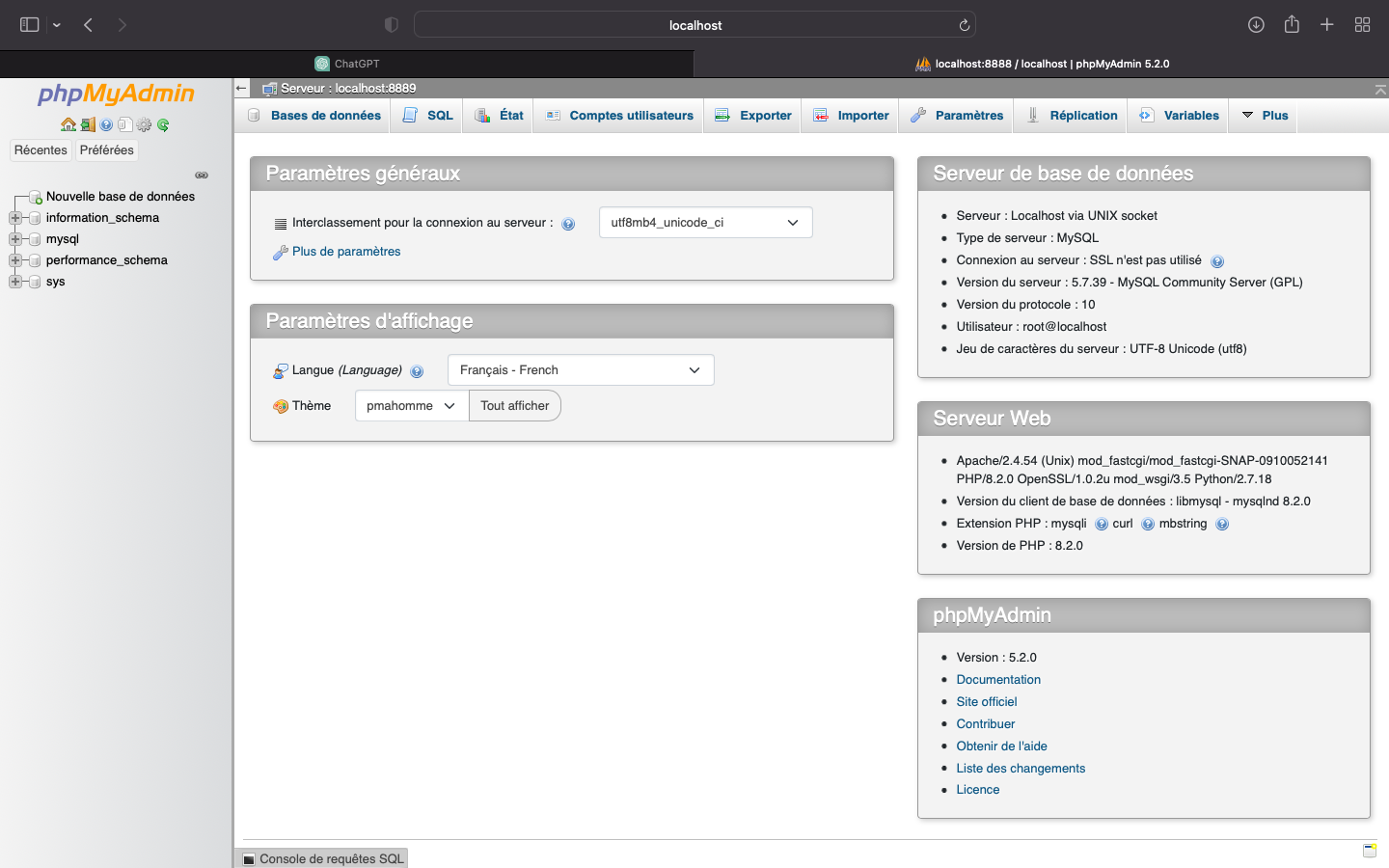Open the MySQL documentation pages icon in sidebar
The height and width of the screenshot is (868, 1389).
[x=125, y=124]
